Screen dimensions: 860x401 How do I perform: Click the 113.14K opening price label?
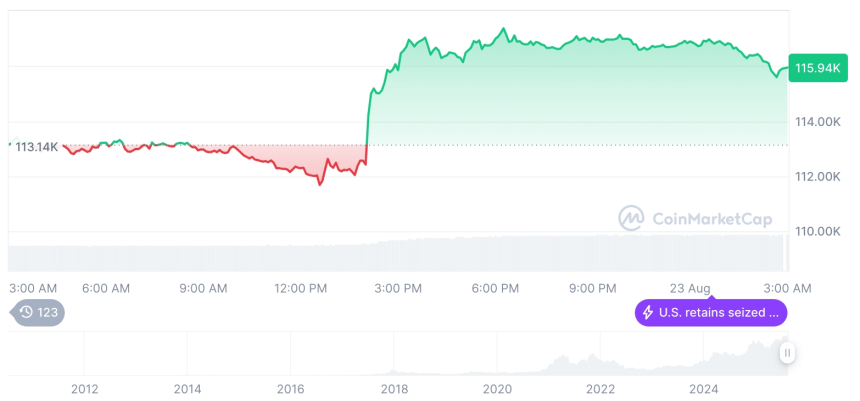point(36,147)
